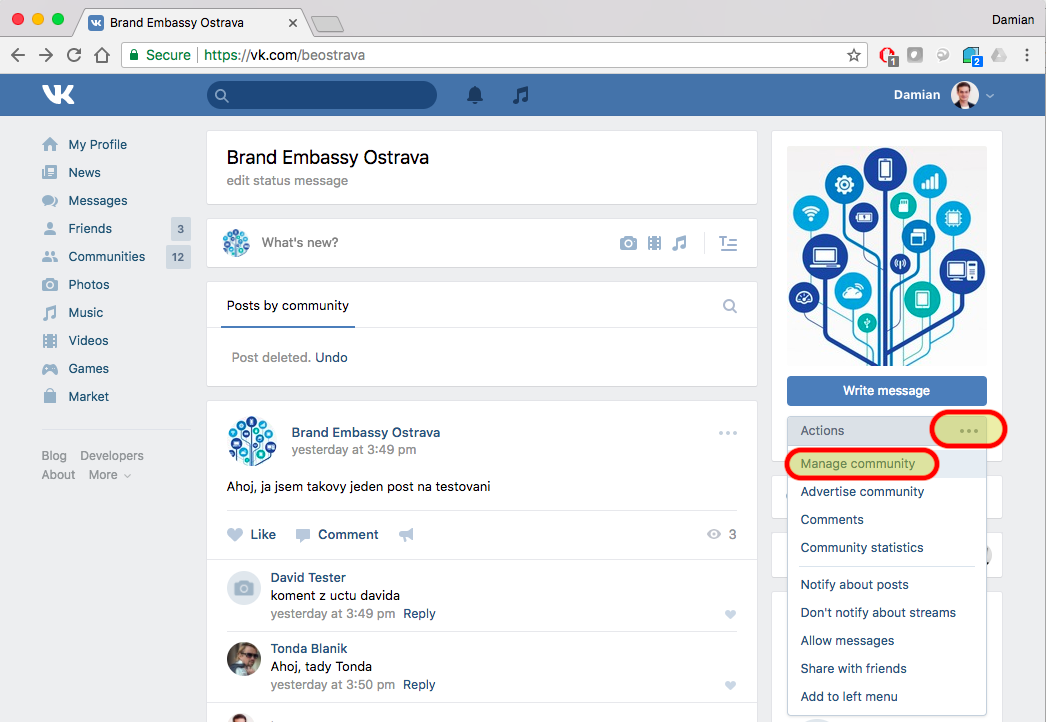This screenshot has width=1046, height=722.
Task: Open notifications bell in VK header
Action: tap(475, 95)
